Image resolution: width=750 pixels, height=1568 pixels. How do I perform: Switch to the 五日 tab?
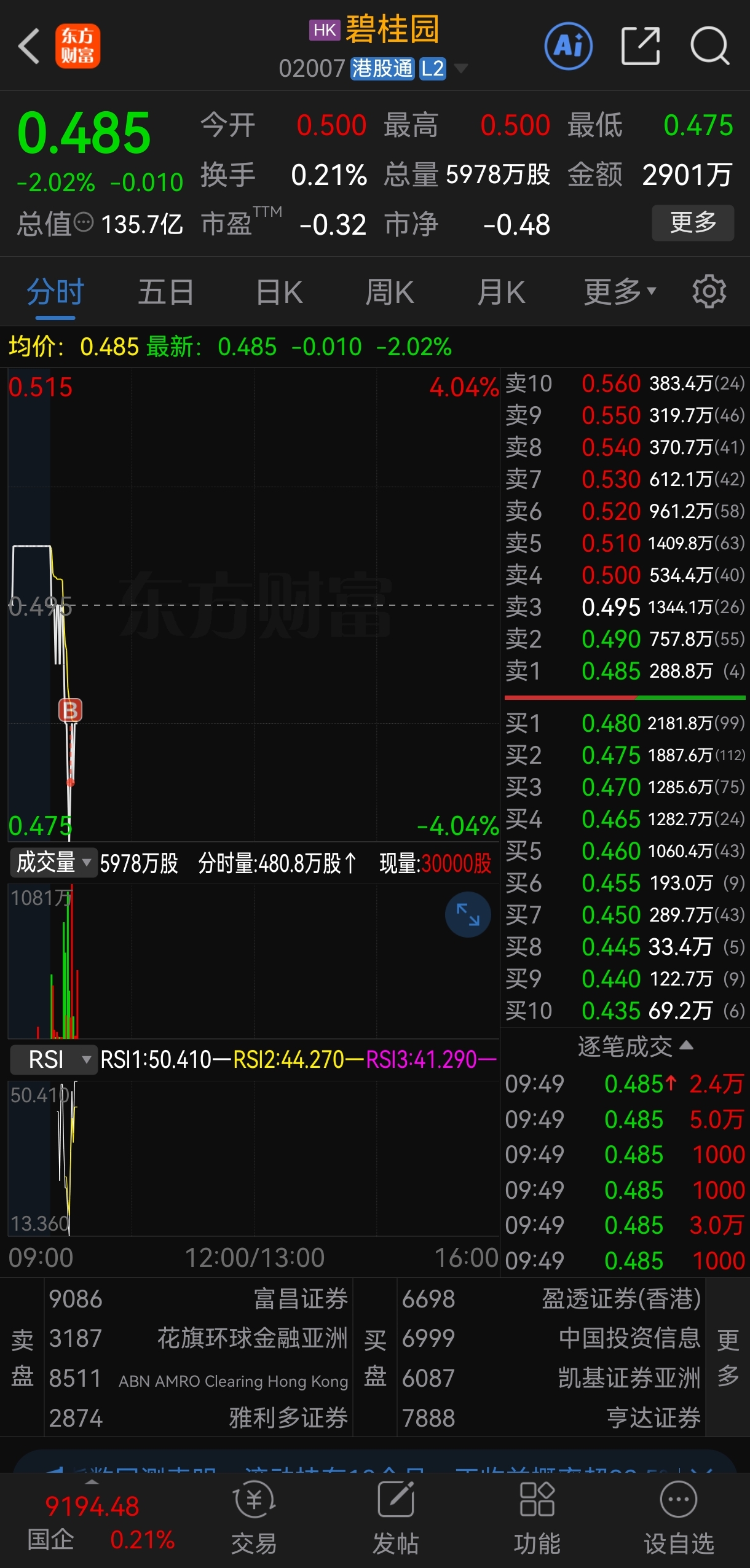(x=166, y=292)
